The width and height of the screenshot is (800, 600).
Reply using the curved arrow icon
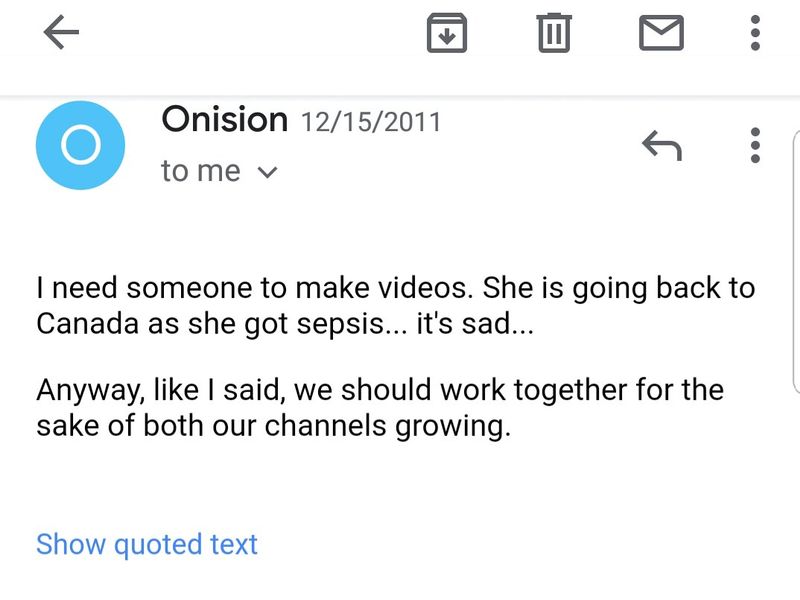pyautogui.click(x=661, y=147)
